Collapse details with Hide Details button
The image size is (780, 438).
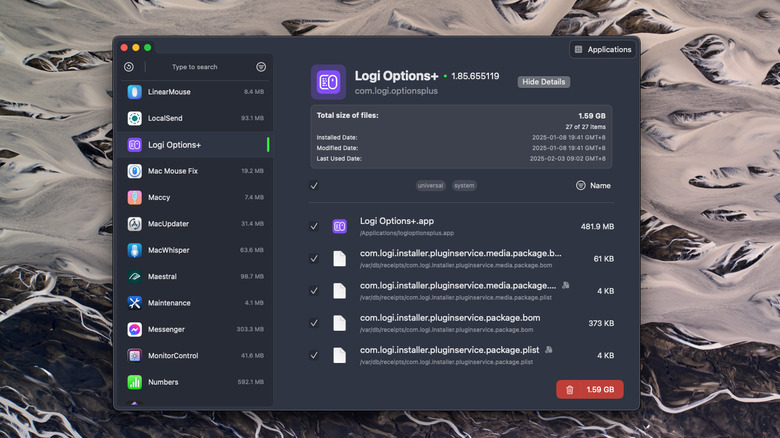[x=543, y=82]
